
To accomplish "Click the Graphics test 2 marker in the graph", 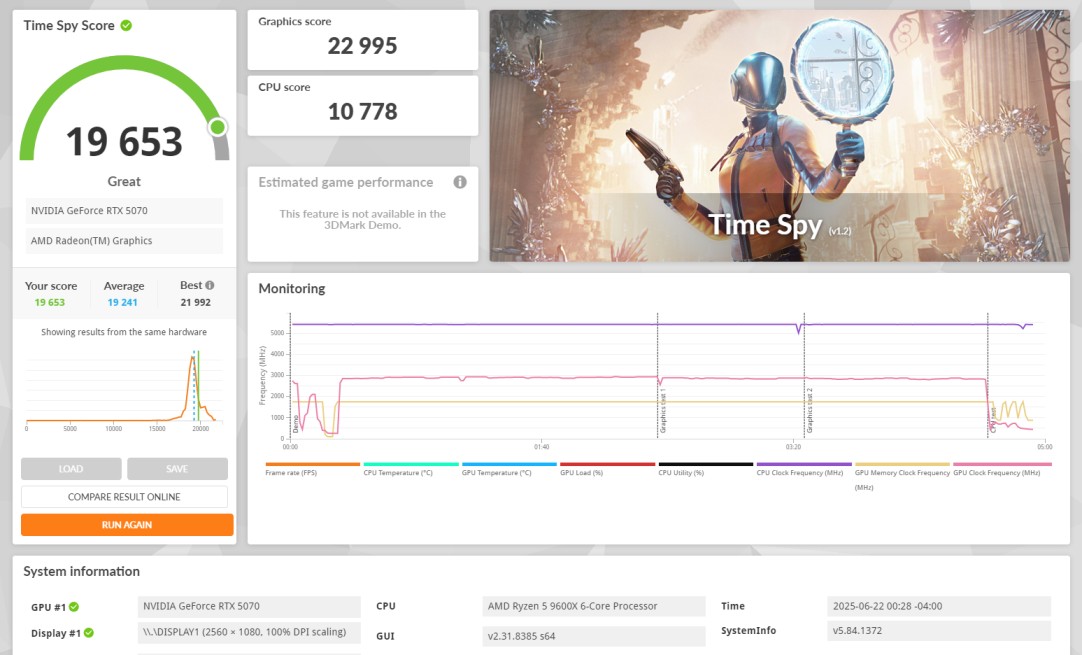I will click(x=809, y=410).
